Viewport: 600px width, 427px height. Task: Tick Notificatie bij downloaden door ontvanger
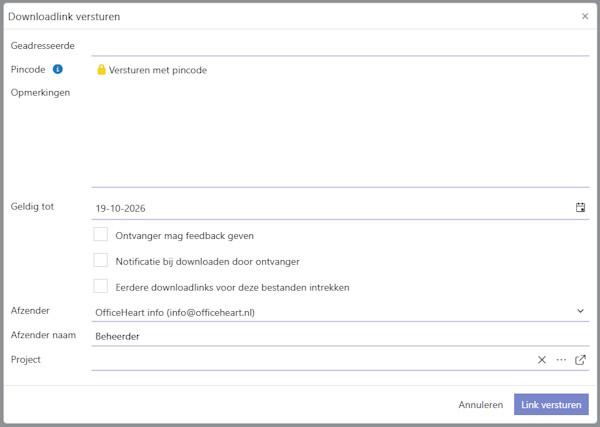pos(101,260)
